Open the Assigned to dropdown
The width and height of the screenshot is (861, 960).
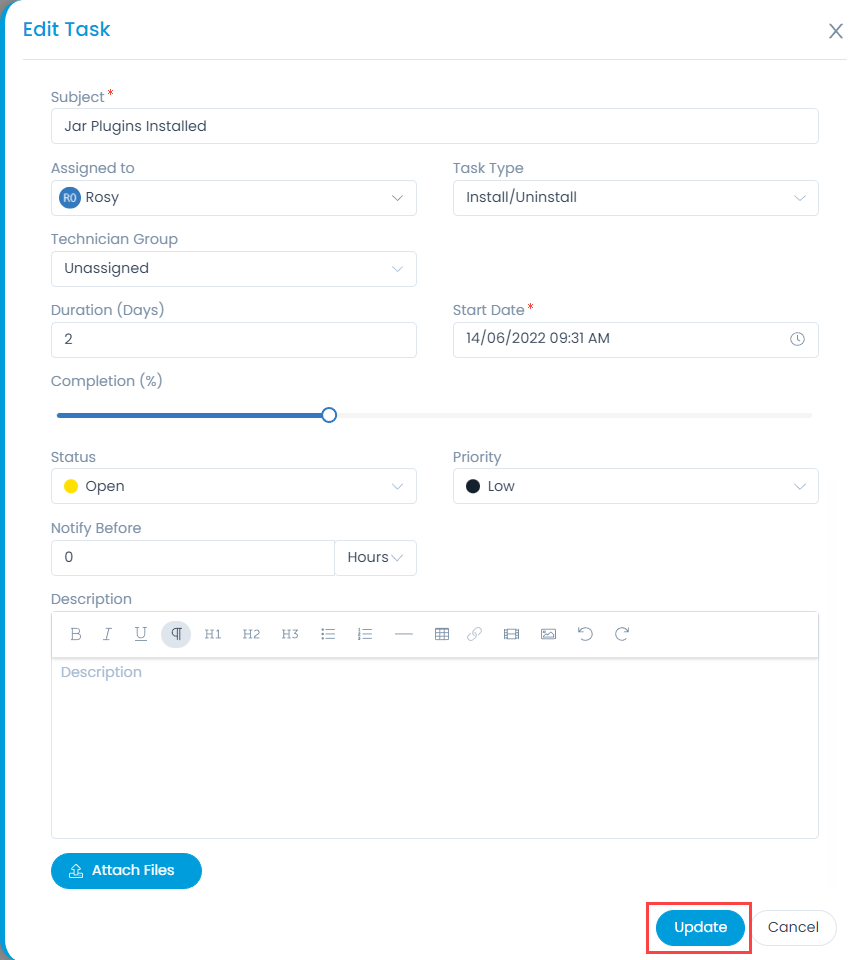pos(233,198)
